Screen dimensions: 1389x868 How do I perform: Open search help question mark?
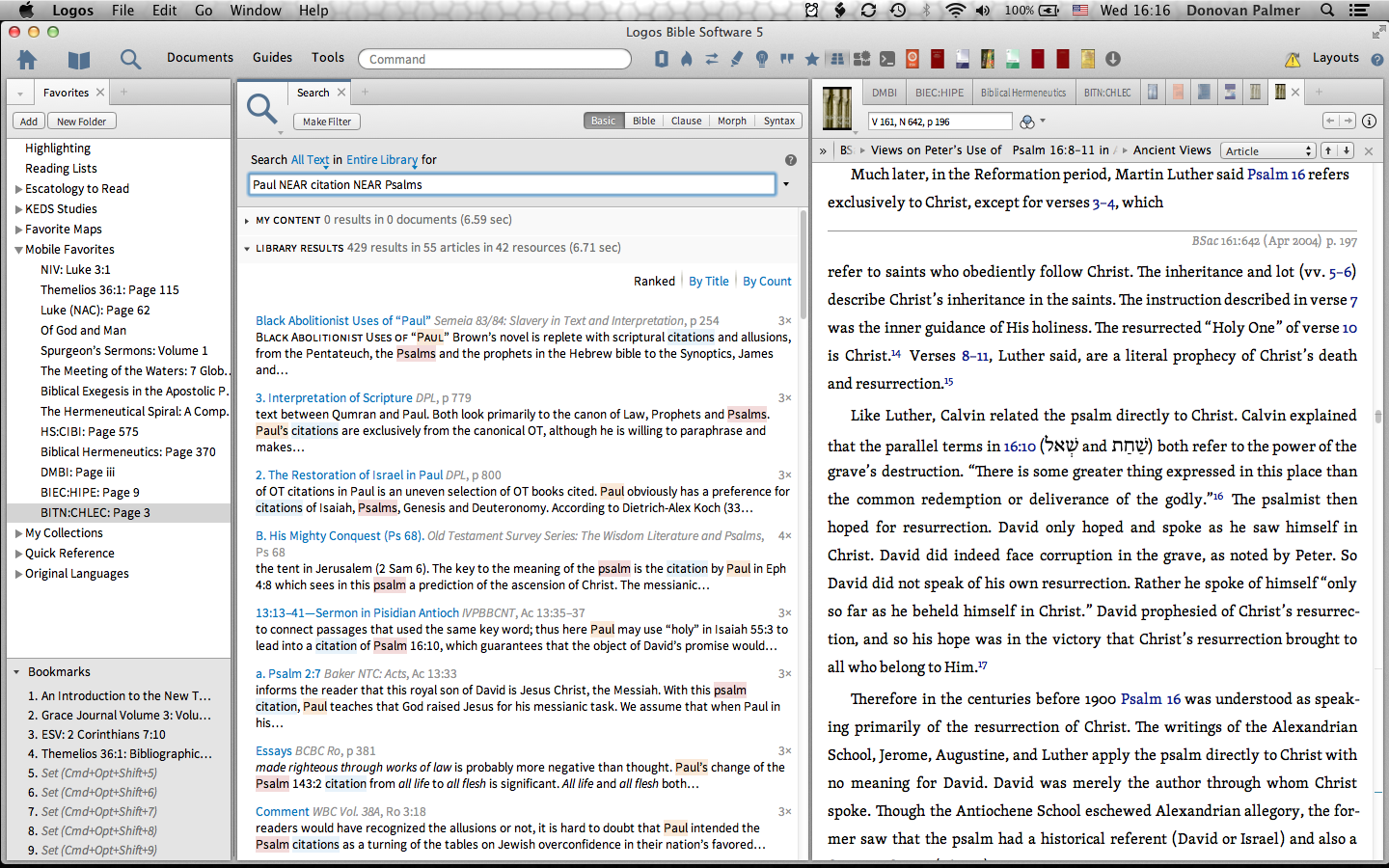[x=791, y=160]
